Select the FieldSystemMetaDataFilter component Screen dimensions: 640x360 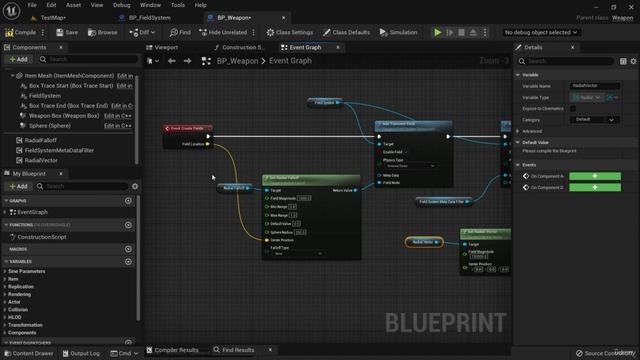tap(59, 151)
